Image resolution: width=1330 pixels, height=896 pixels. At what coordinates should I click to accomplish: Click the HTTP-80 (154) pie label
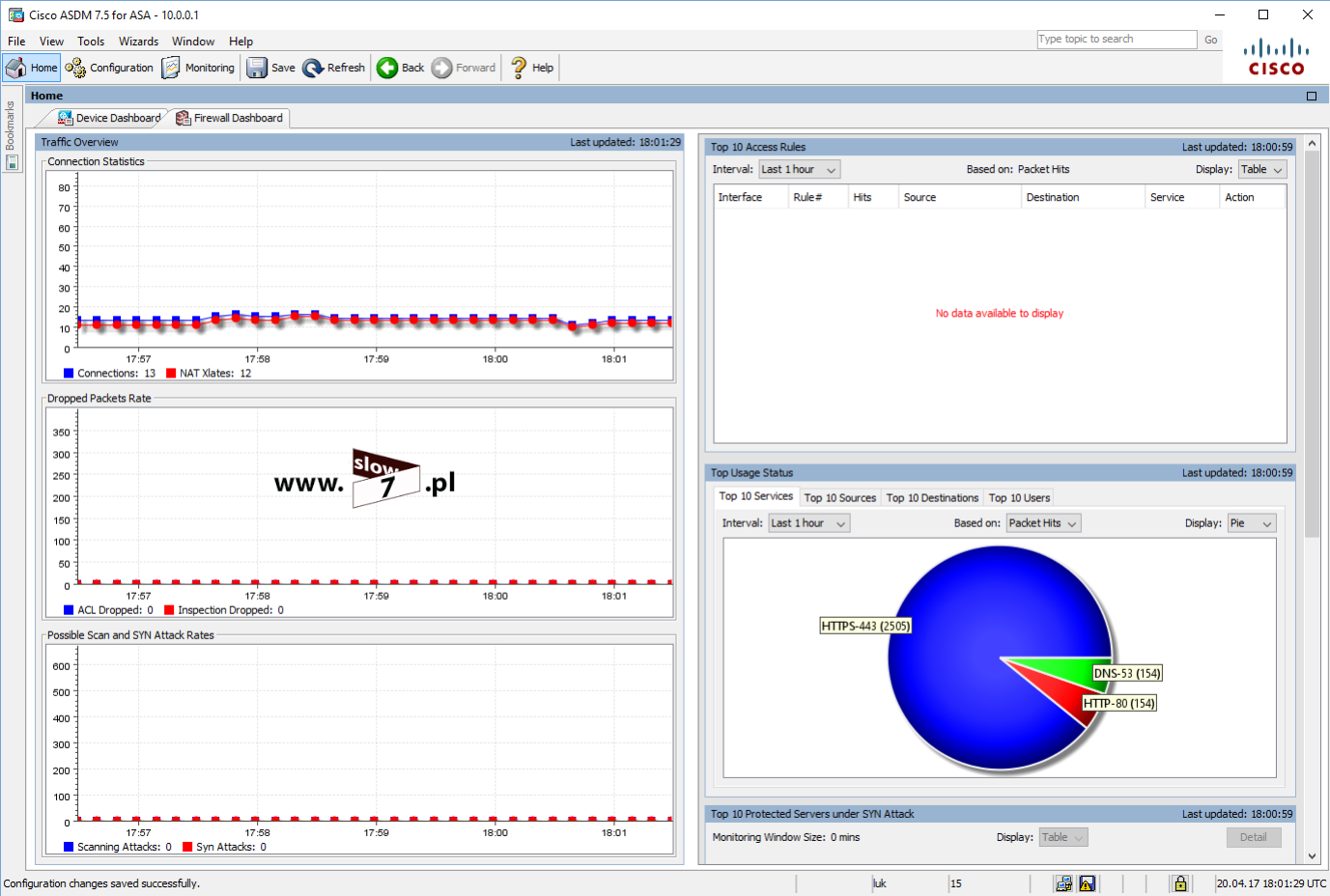click(1118, 703)
